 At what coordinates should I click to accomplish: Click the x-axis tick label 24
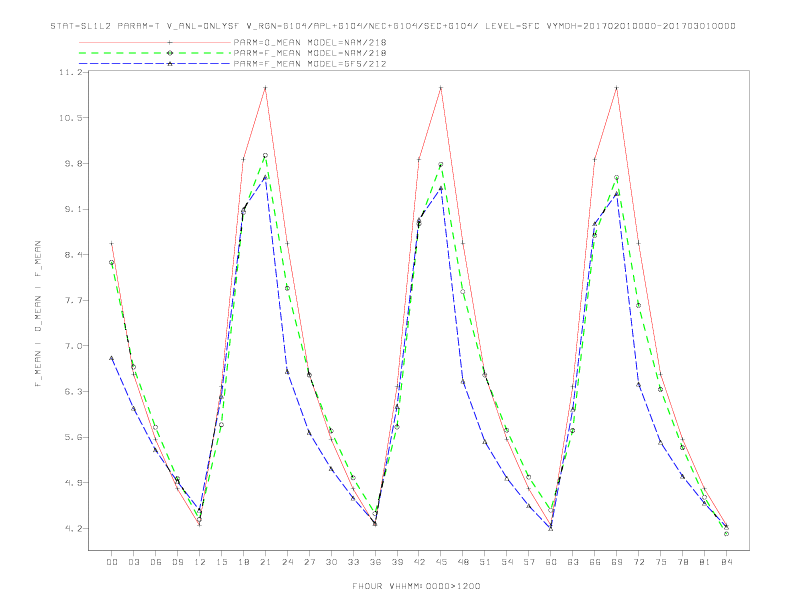pos(287,562)
